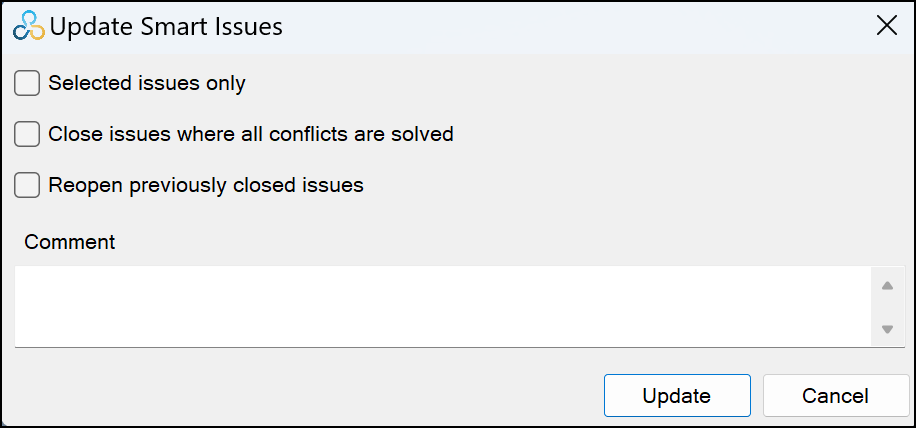
Task: Click the comment box scroll down arrow
Action: click(887, 329)
